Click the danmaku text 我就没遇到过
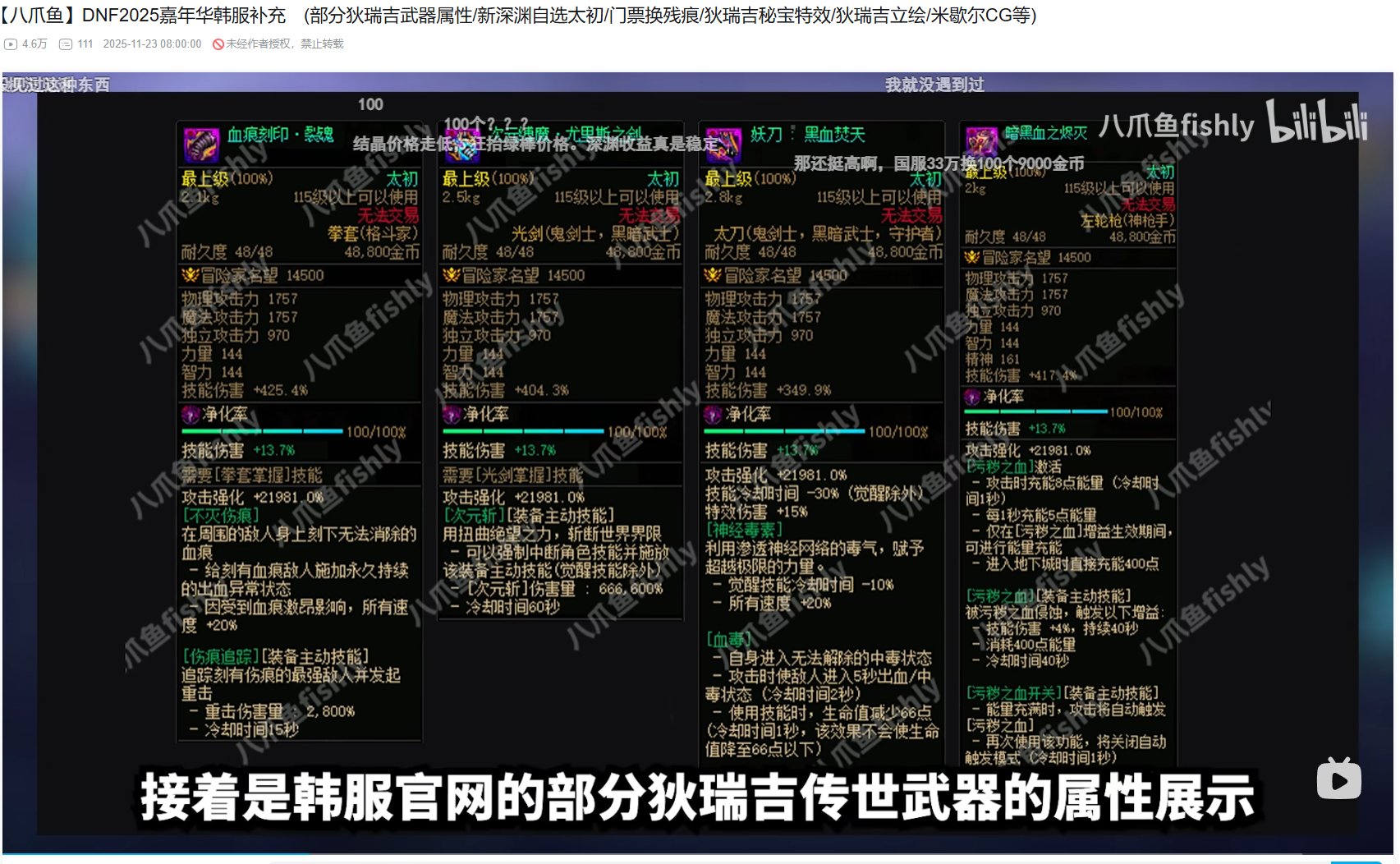 tap(934, 83)
